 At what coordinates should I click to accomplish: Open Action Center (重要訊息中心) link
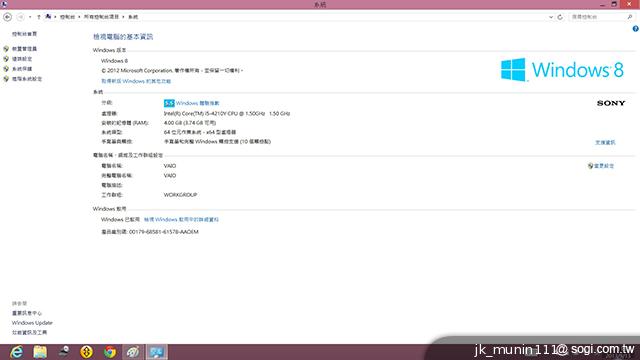click(27, 313)
